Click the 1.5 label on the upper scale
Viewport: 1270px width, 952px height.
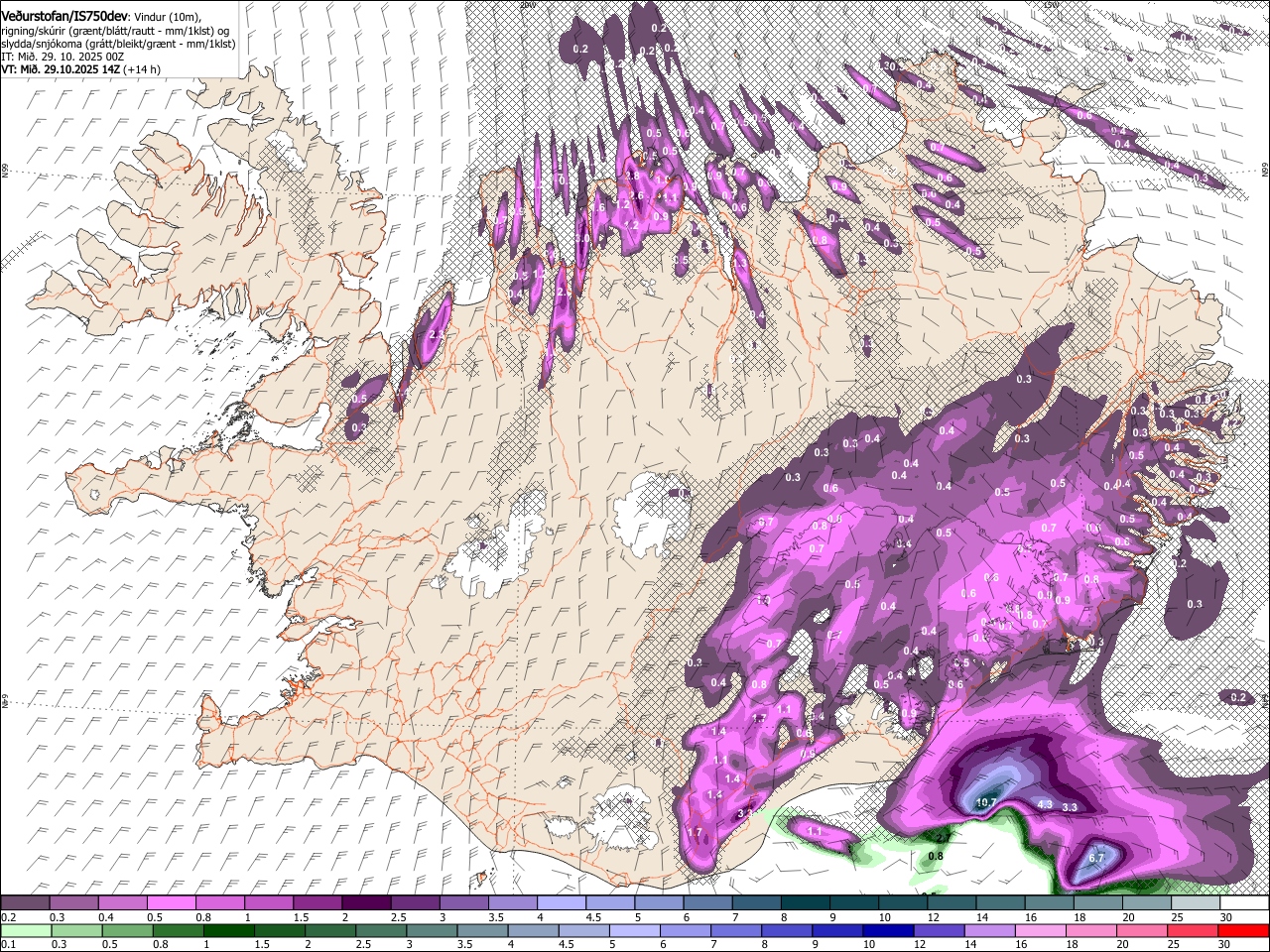click(x=302, y=917)
